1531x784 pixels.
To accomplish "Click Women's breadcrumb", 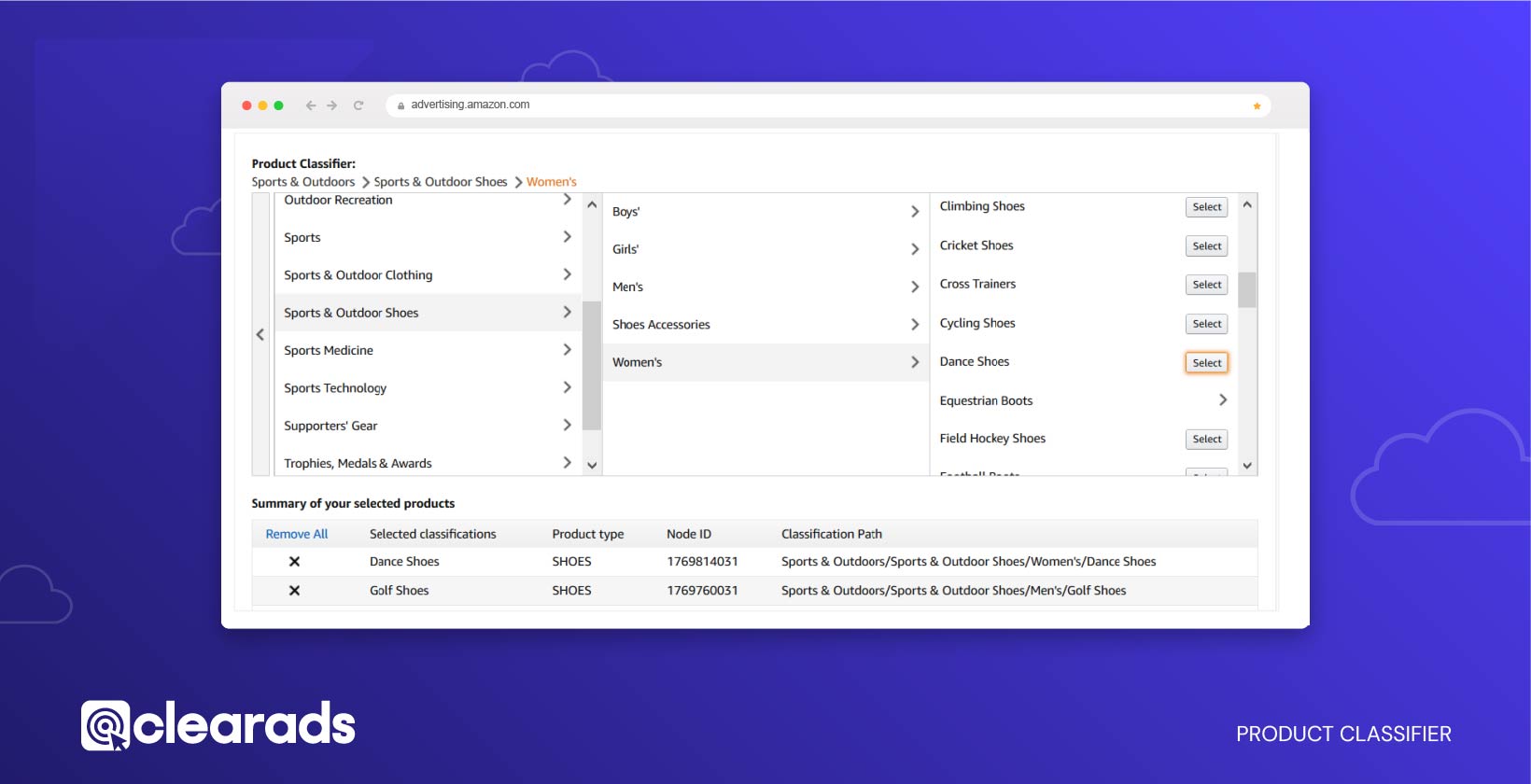I will [552, 182].
